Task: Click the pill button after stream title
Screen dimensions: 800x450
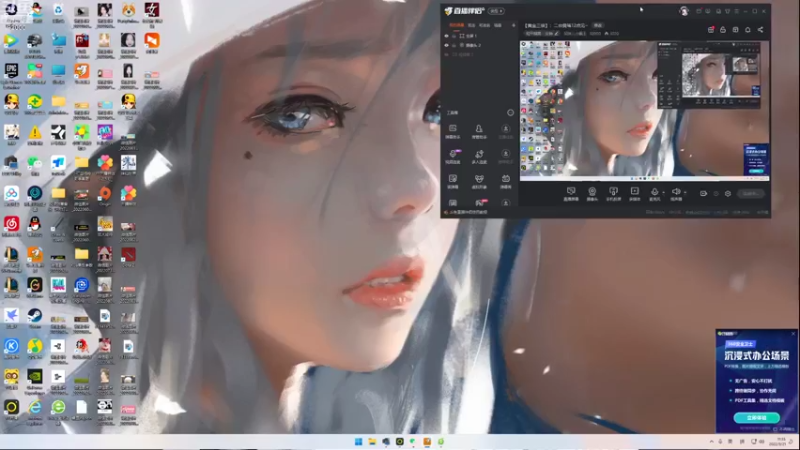Action: tap(598, 25)
